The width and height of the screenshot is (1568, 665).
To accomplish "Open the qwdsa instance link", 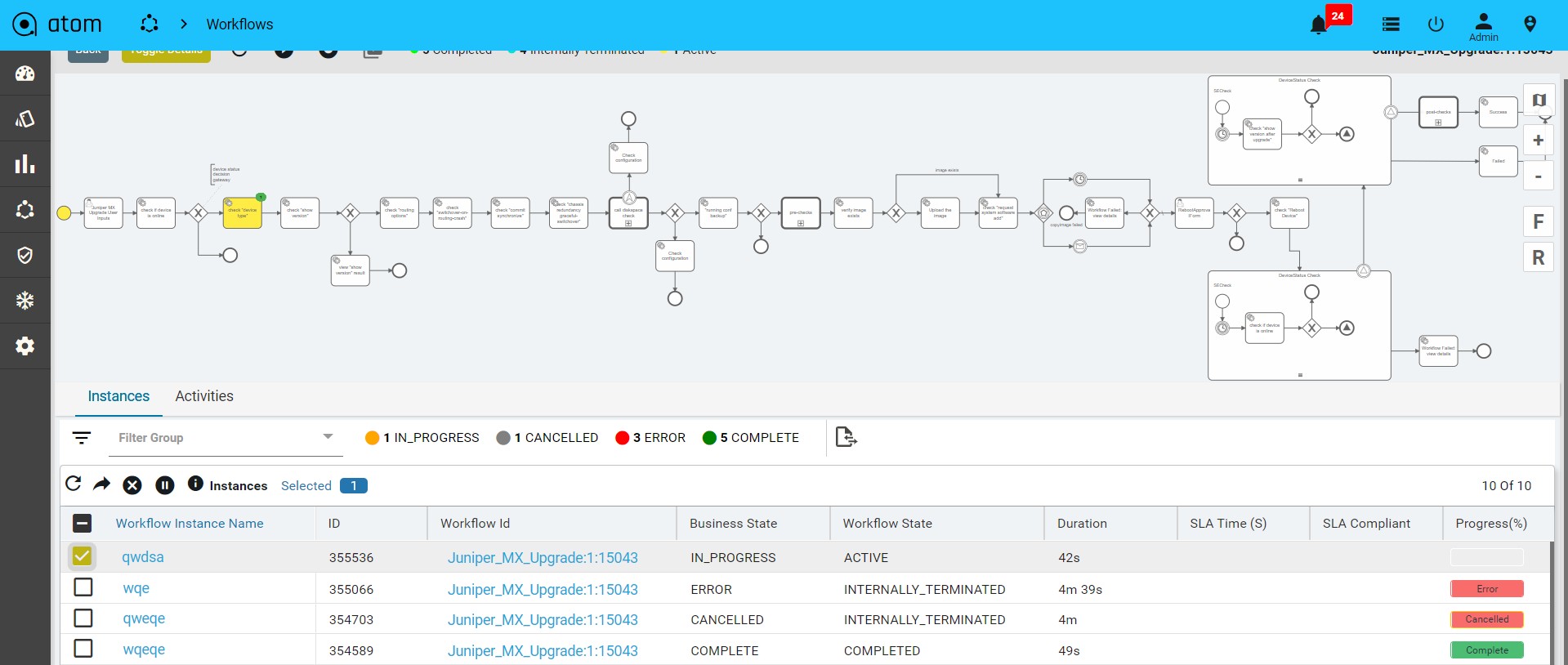I will click(143, 557).
